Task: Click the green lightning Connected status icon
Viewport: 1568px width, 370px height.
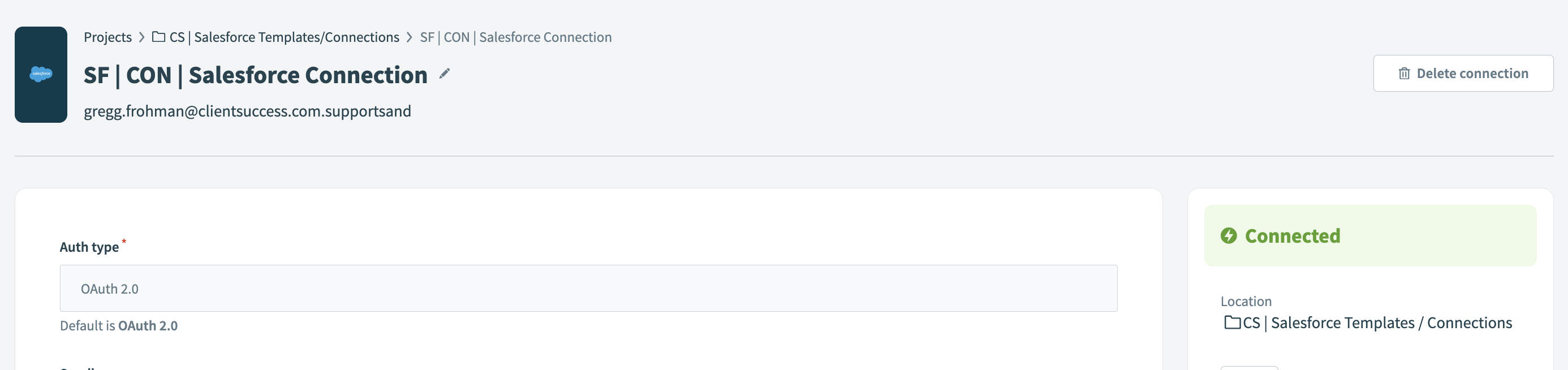Action: 1229,235
